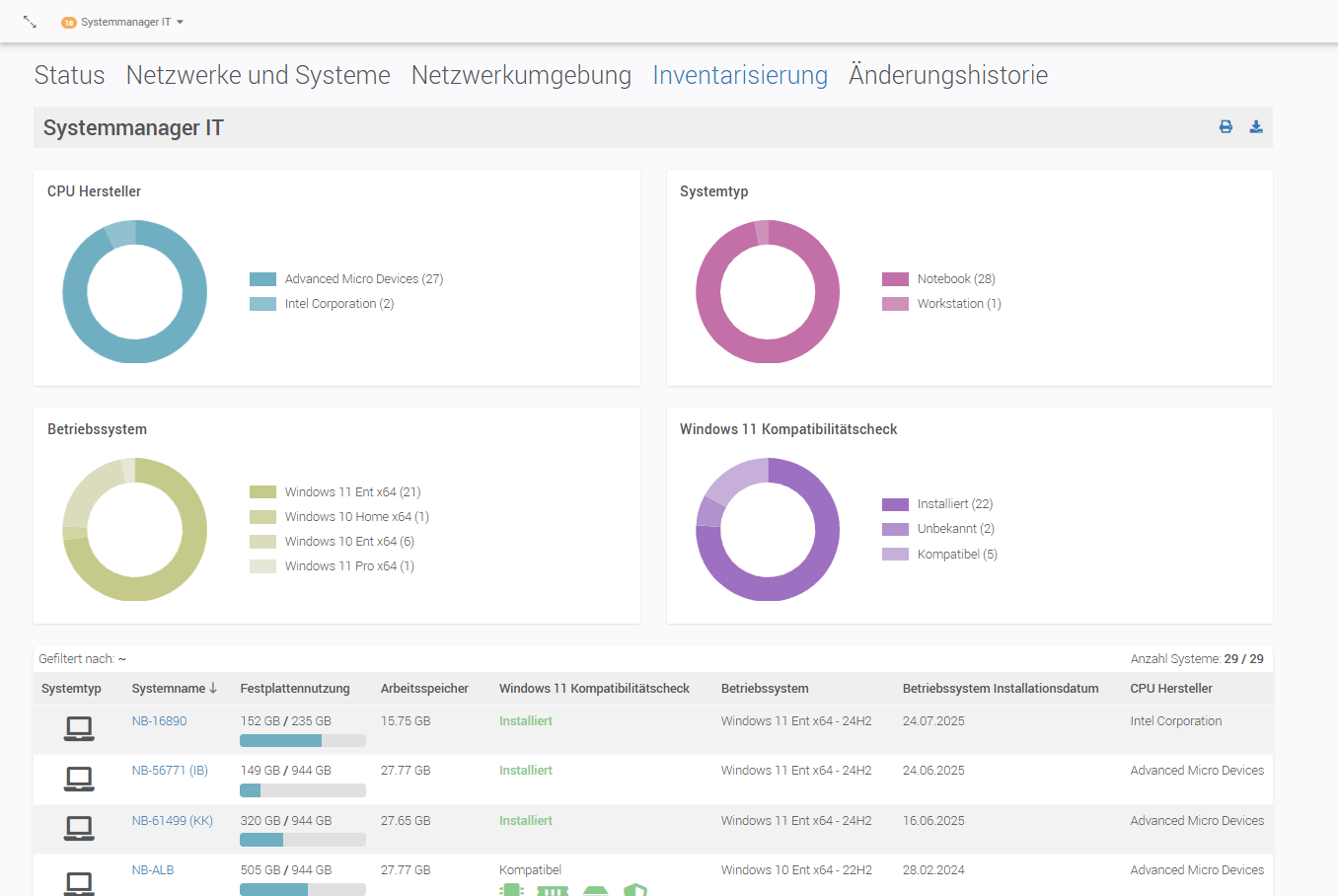Open the NB-61499 (KK) system link
Viewport: 1338px width, 896px height.
pyautogui.click(x=172, y=821)
